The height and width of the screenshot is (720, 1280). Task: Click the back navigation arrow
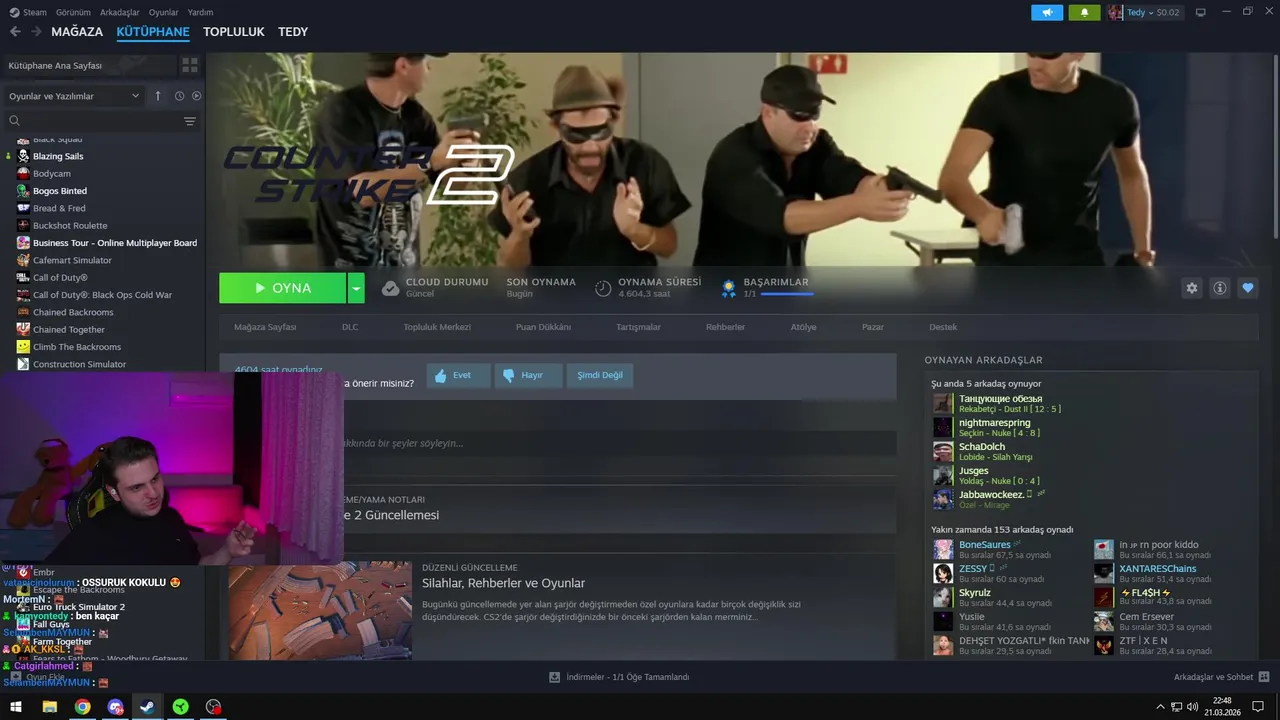[15, 32]
